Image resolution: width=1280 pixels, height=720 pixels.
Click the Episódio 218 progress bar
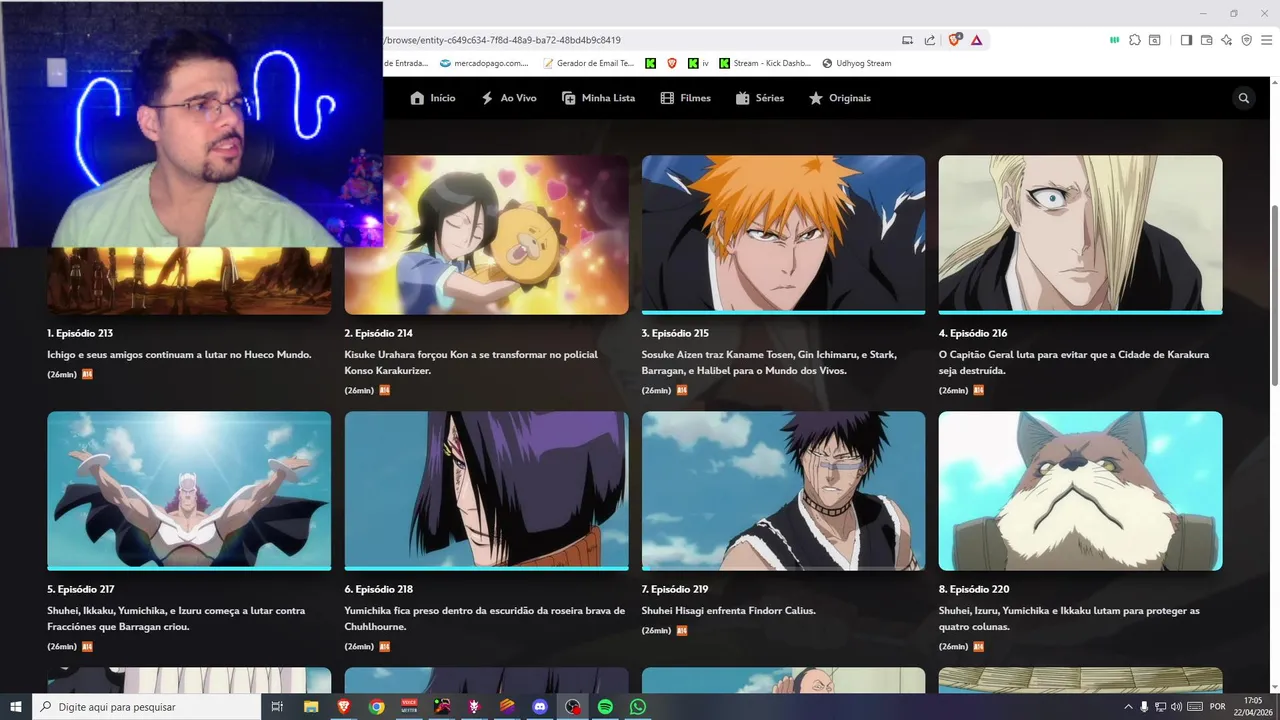click(x=486, y=568)
